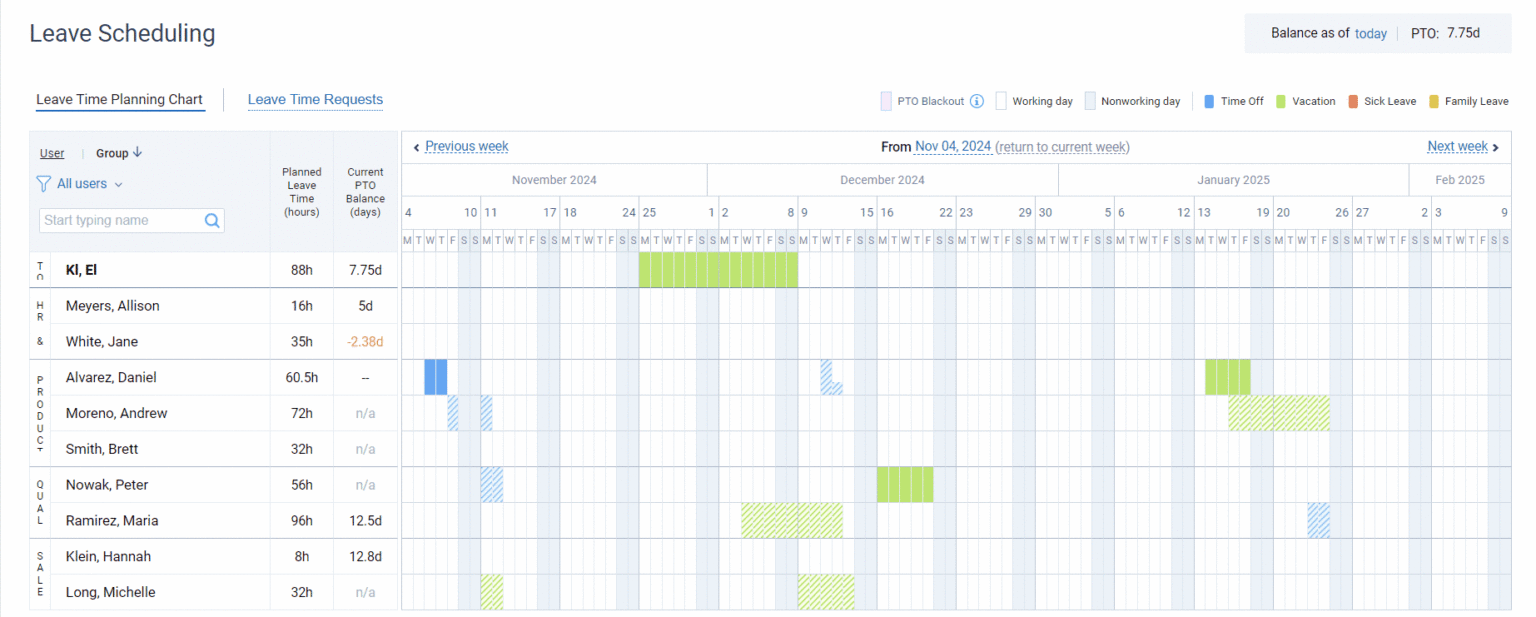Click Alvarez, Daniel's blue Time Off block

(435, 377)
